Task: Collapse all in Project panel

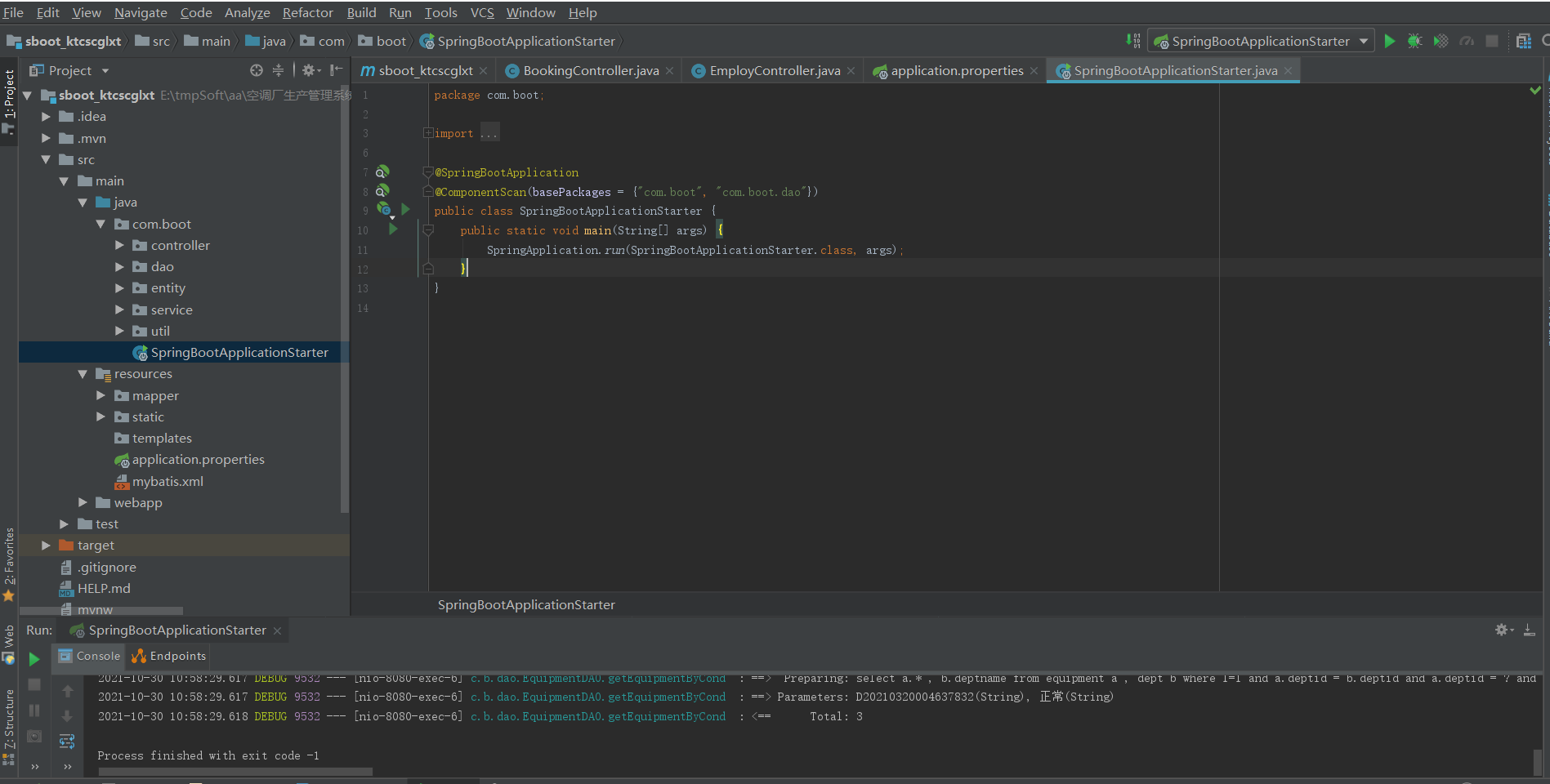Action: (x=278, y=70)
